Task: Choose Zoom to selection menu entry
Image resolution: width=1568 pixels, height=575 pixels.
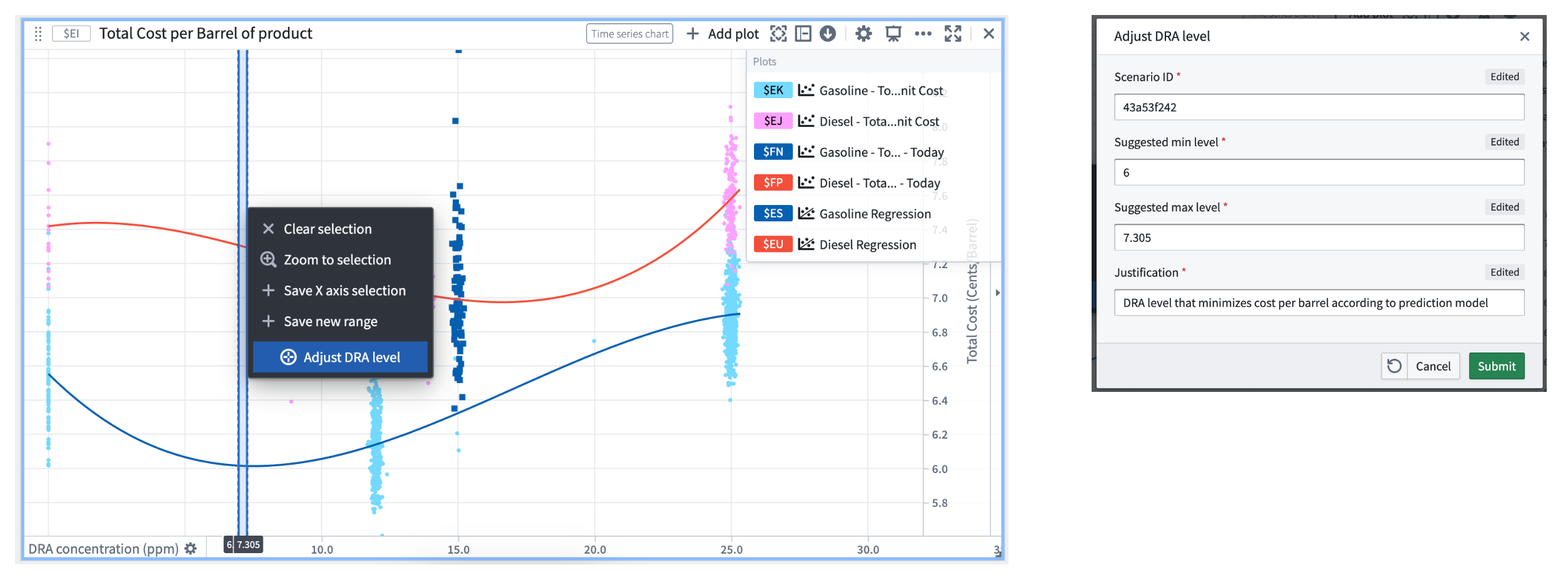Action: tap(340, 259)
